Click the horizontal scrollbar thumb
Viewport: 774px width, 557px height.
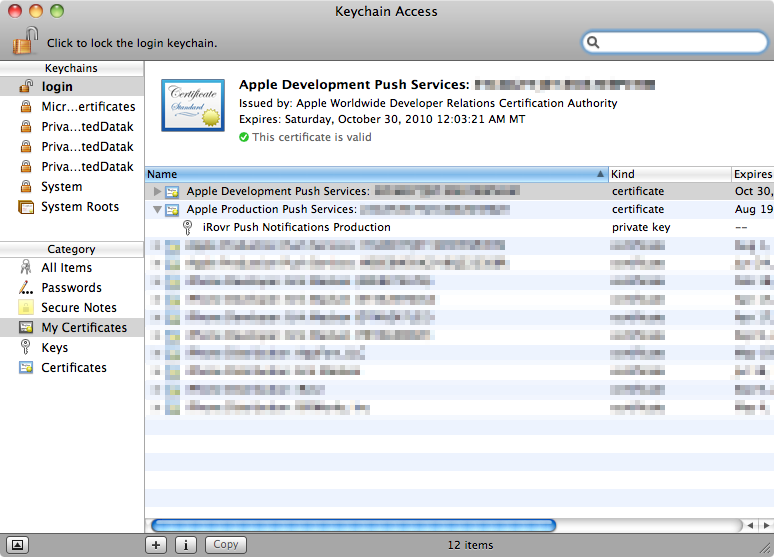point(353,525)
